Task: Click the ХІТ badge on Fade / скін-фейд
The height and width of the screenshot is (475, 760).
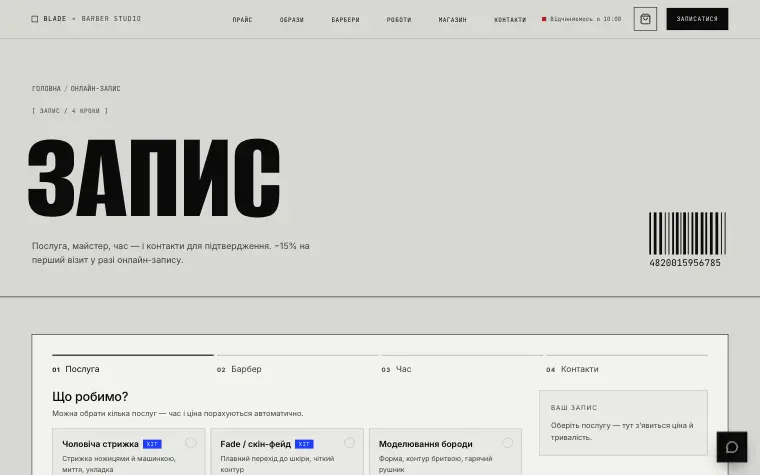Action: 304,444
